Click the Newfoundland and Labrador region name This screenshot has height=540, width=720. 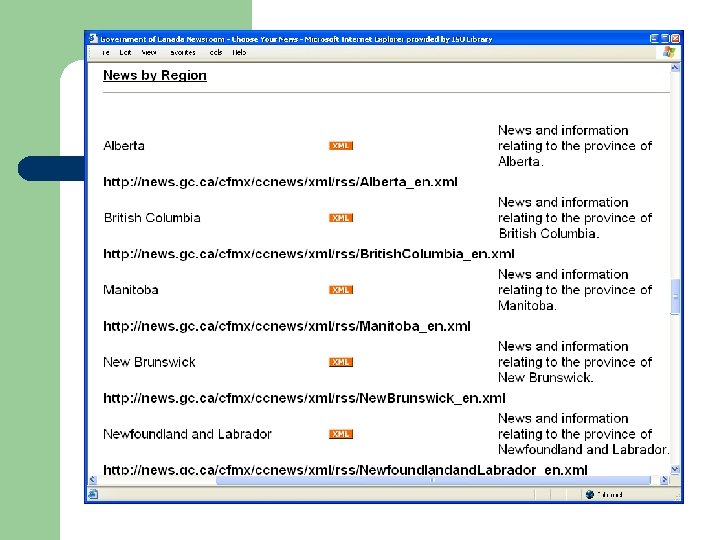[x=187, y=434]
